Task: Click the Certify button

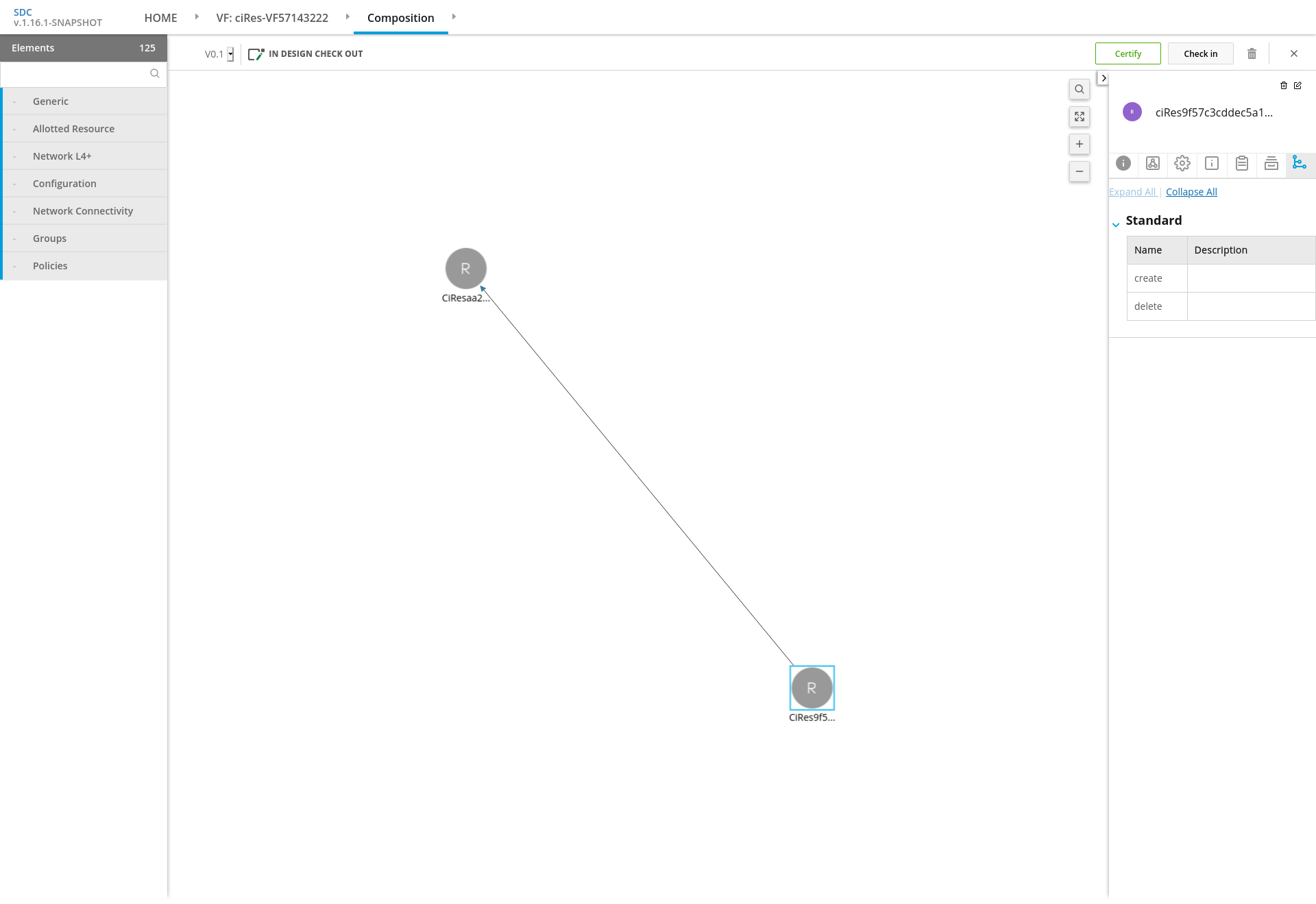Action: tap(1128, 53)
